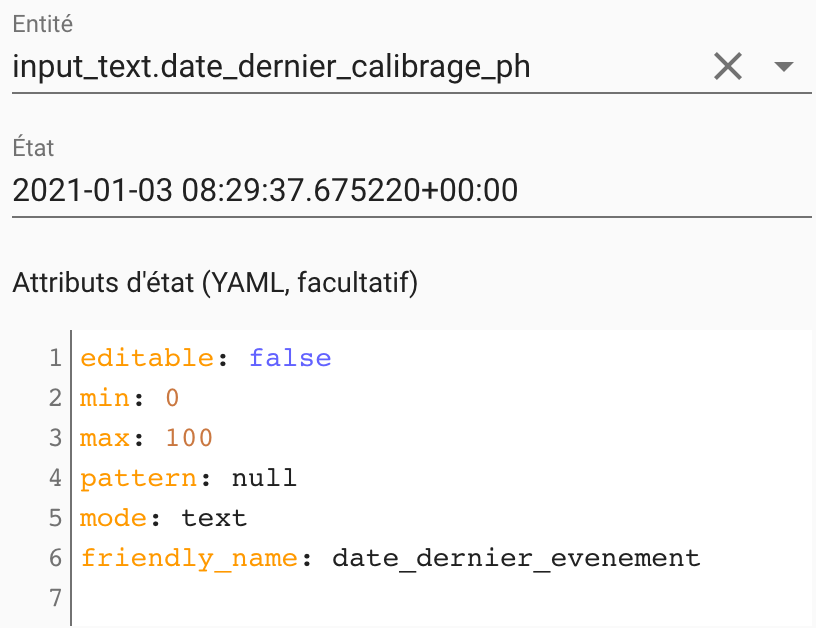
Task: Click the 'mode' key on line 5
Action: tap(113, 518)
